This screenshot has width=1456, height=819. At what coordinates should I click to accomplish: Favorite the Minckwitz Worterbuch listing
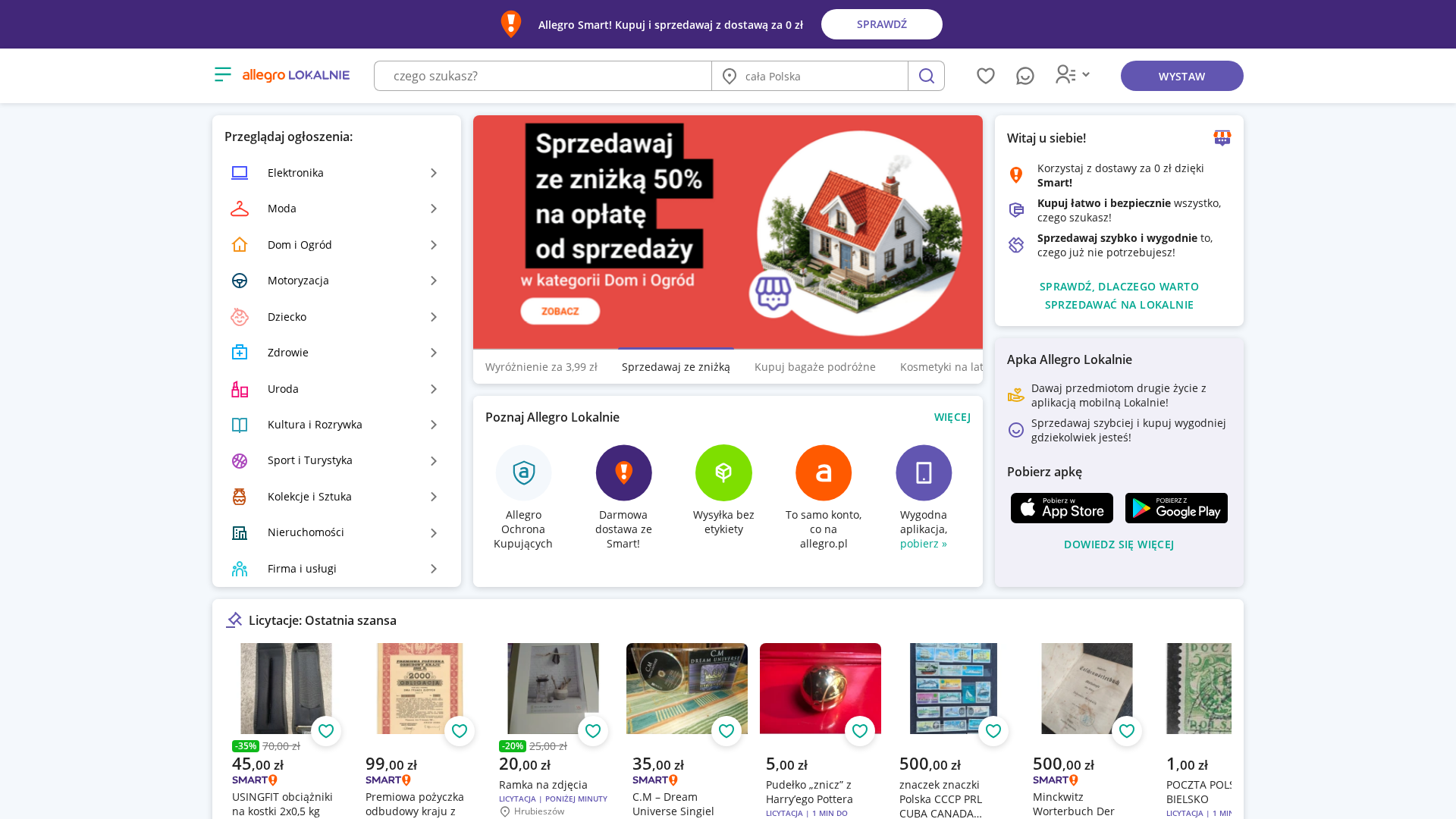tap(1127, 731)
